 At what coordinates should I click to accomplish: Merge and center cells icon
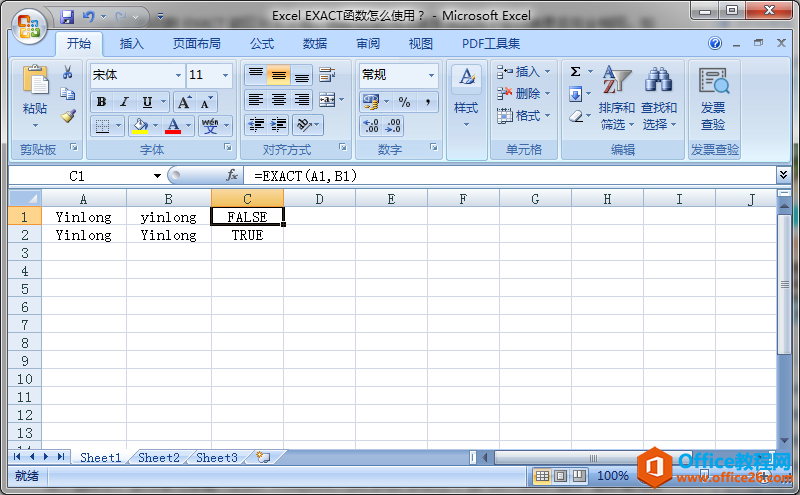(327, 100)
